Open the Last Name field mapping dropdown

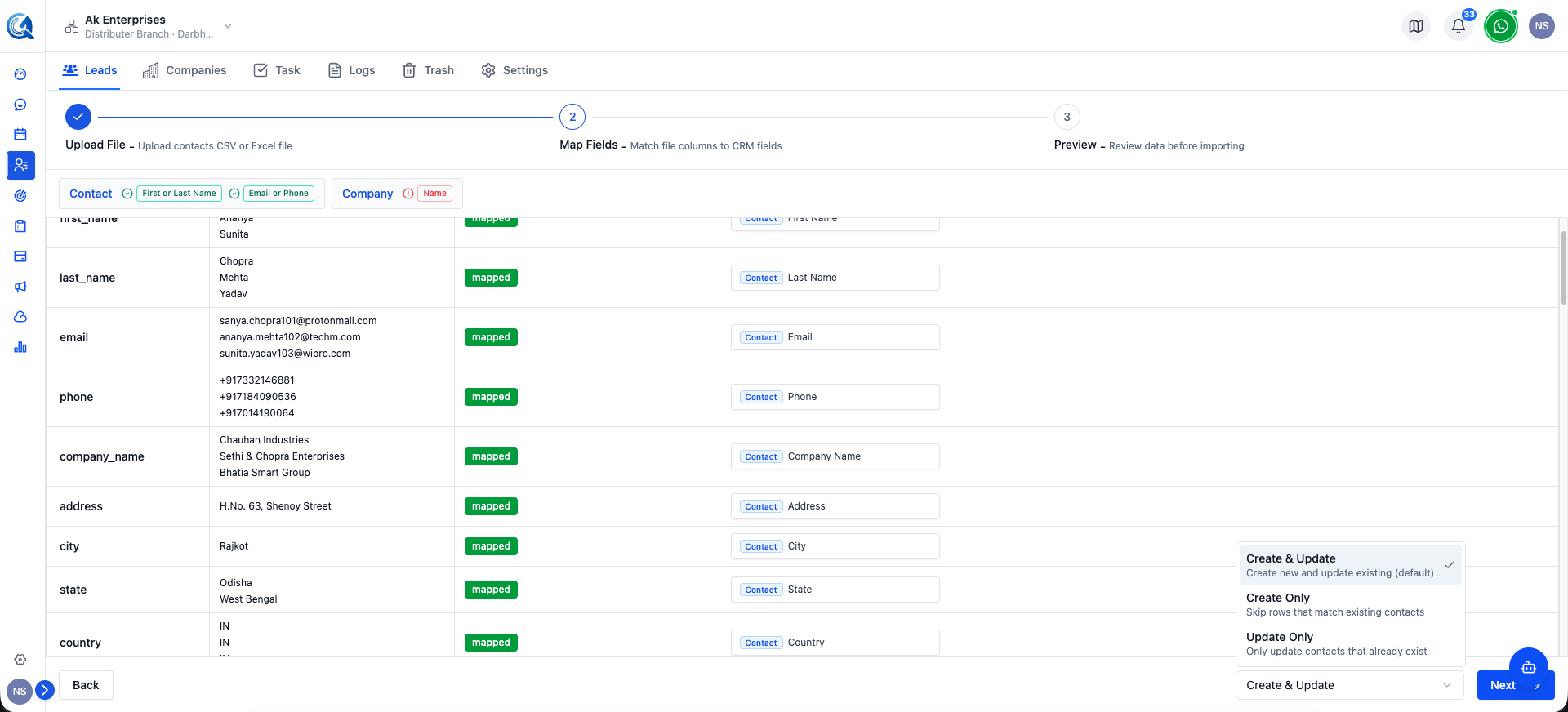835,278
